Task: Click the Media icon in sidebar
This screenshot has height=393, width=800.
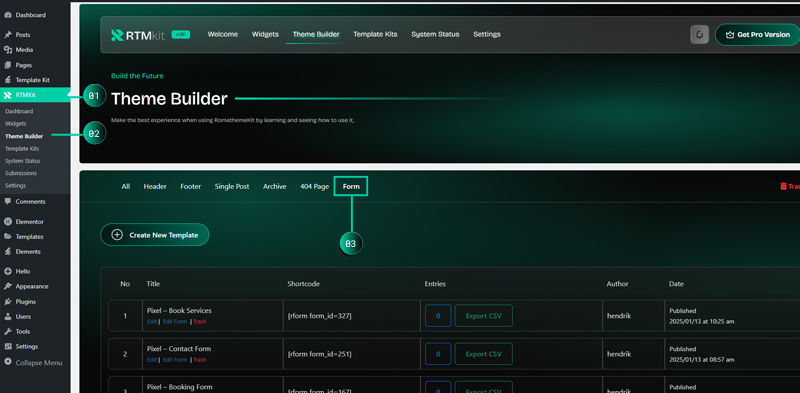Action: (8, 50)
